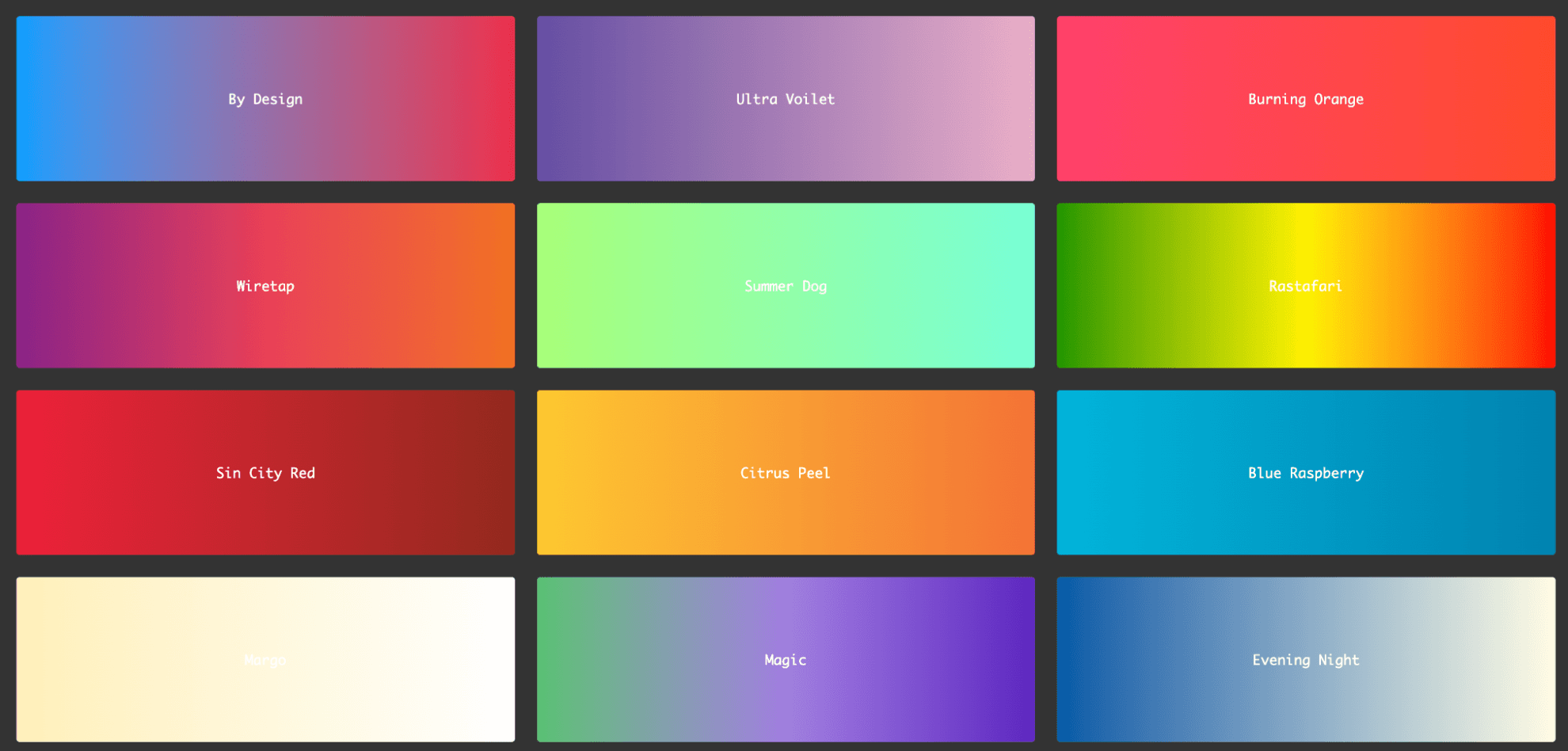The height and width of the screenshot is (751, 1568).
Task: Click the 'Evening Night' title text
Action: tap(1305, 659)
